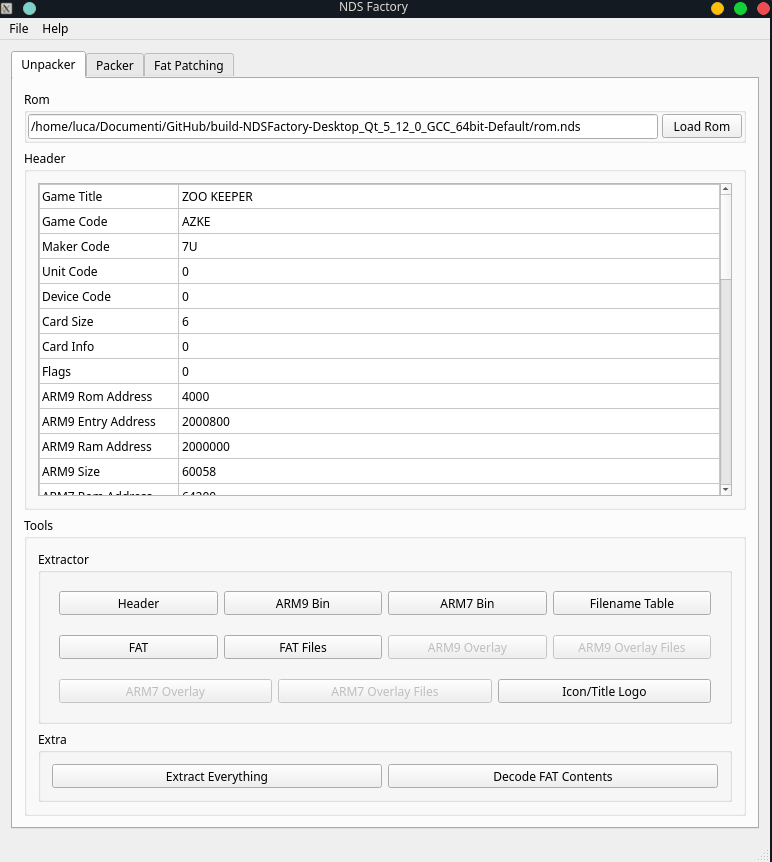The width and height of the screenshot is (772, 862).
Task: Click the ROM file path field
Action: (x=342, y=127)
